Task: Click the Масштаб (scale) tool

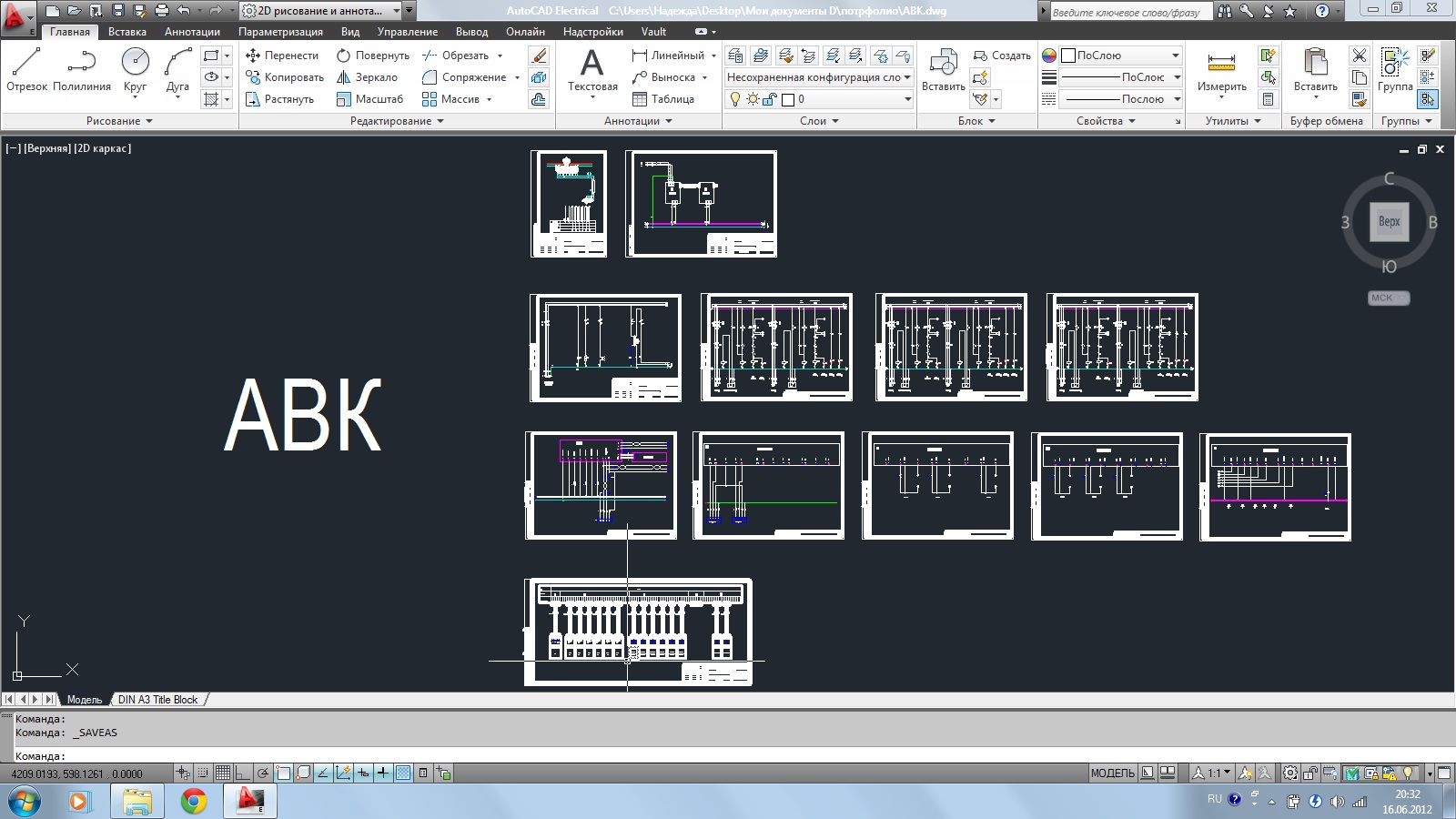Action: pos(370,99)
